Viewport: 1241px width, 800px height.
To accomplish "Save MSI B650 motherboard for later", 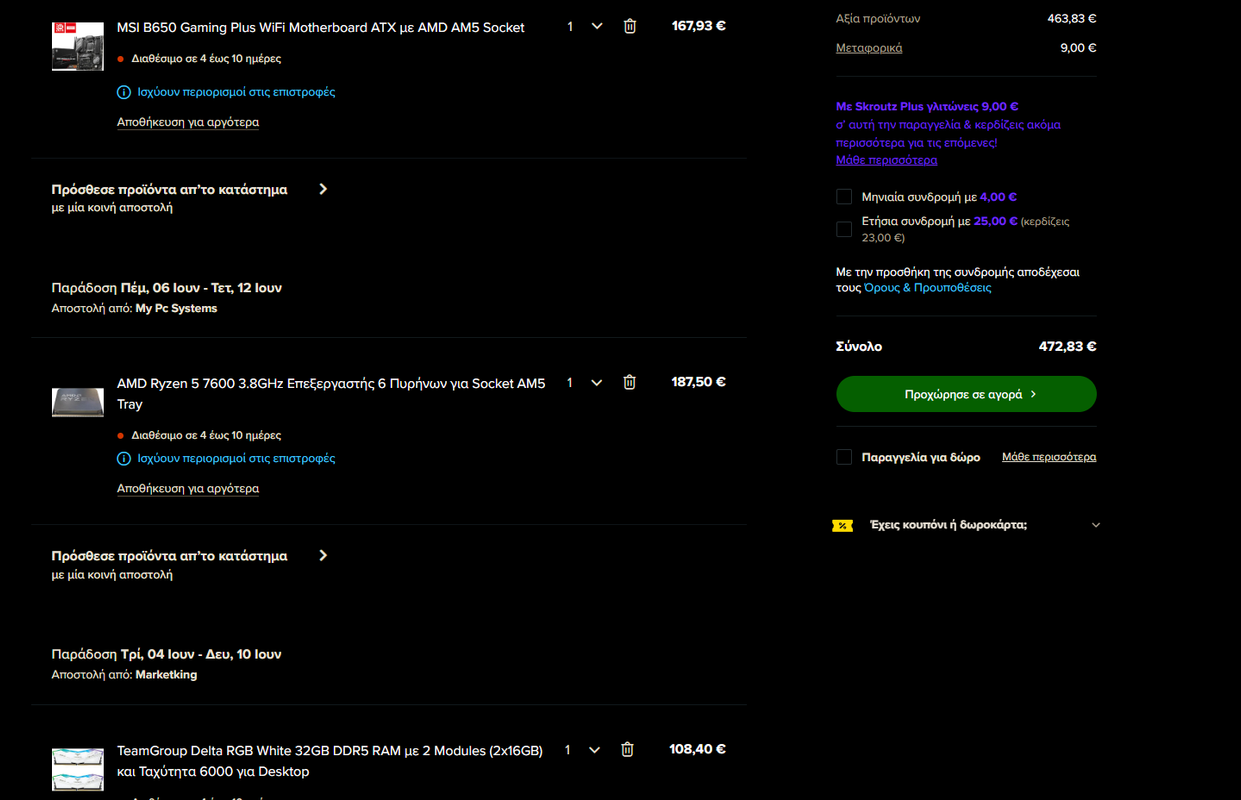I will coord(188,122).
